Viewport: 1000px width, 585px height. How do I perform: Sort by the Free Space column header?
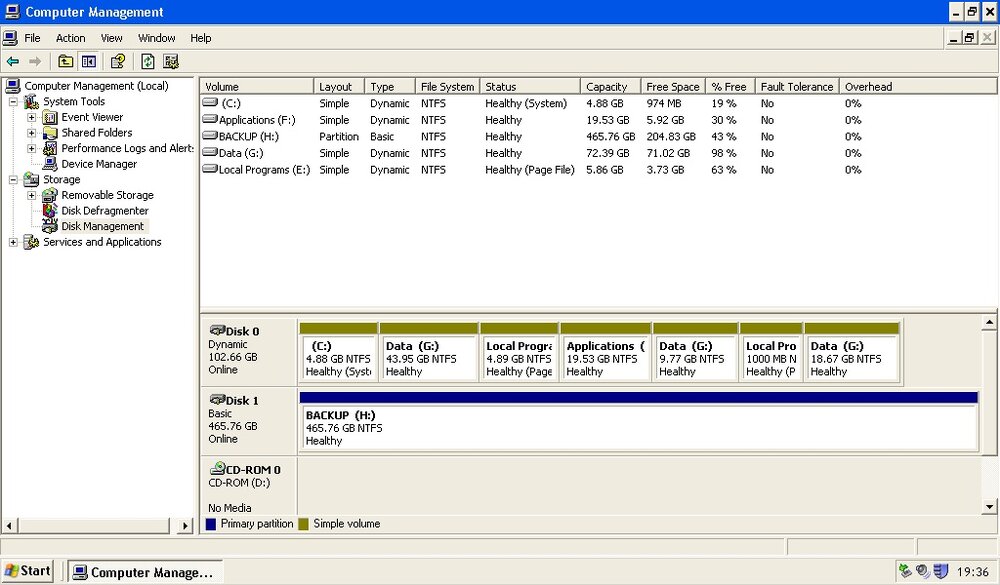[x=673, y=86]
